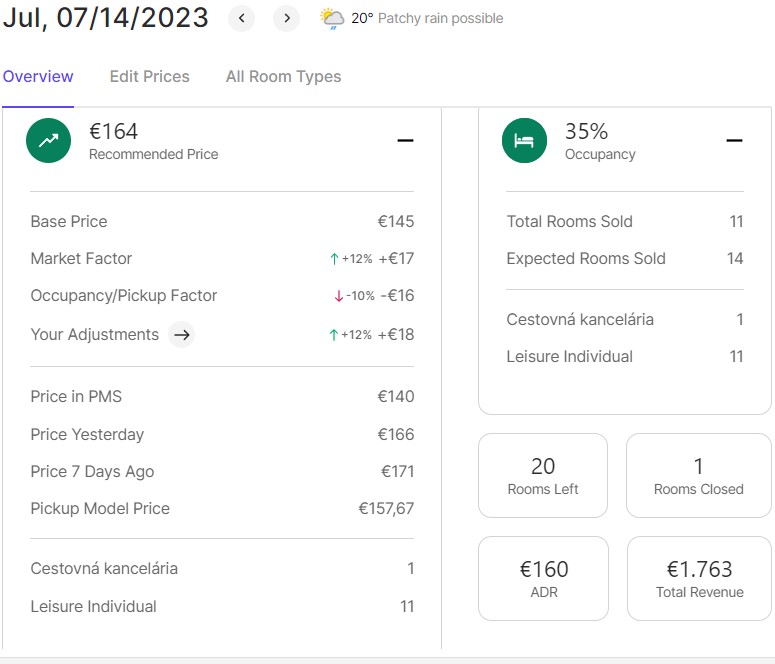Click the Total Revenue €1.763 tile
This screenshot has width=775, height=664.
(x=699, y=578)
